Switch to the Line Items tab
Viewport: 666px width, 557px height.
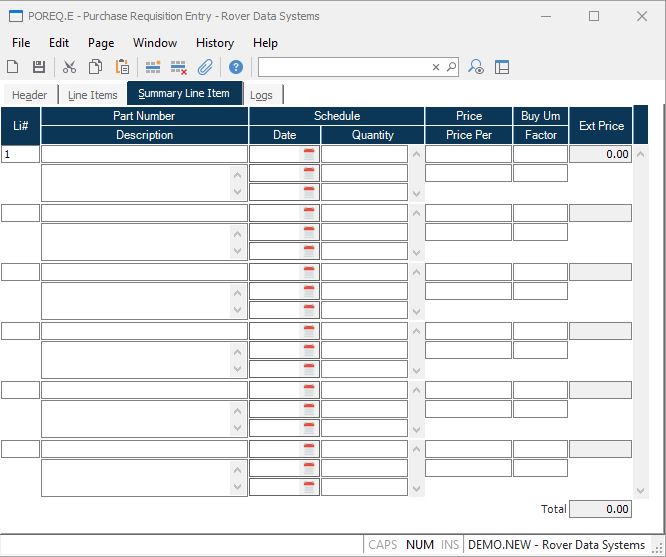tap(92, 95)
